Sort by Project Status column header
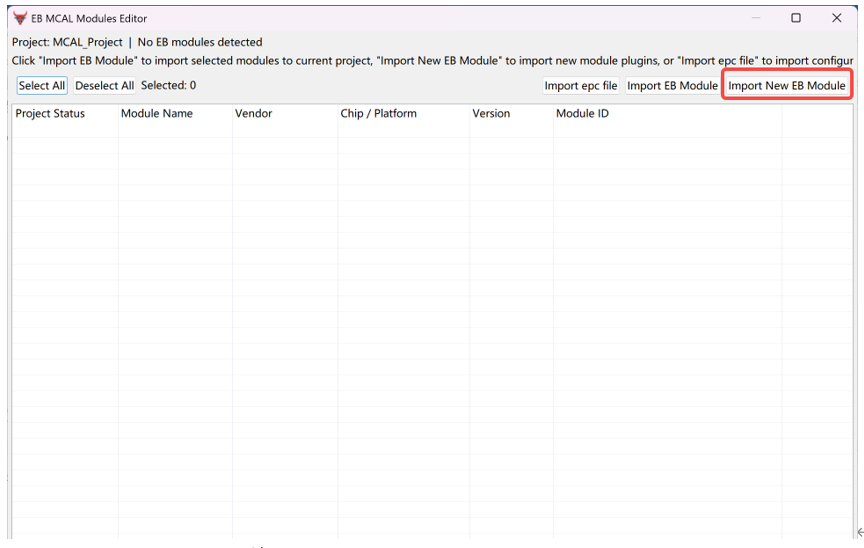 65,113
